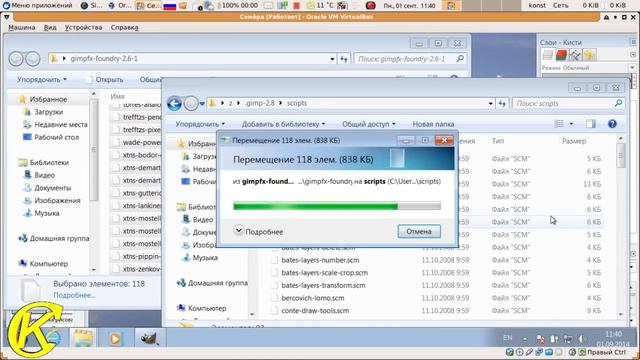The height and width of the screenshot is (360, 640).
Task: Select bates-layers-scale-crop.scm file
Action: (324, 273)
